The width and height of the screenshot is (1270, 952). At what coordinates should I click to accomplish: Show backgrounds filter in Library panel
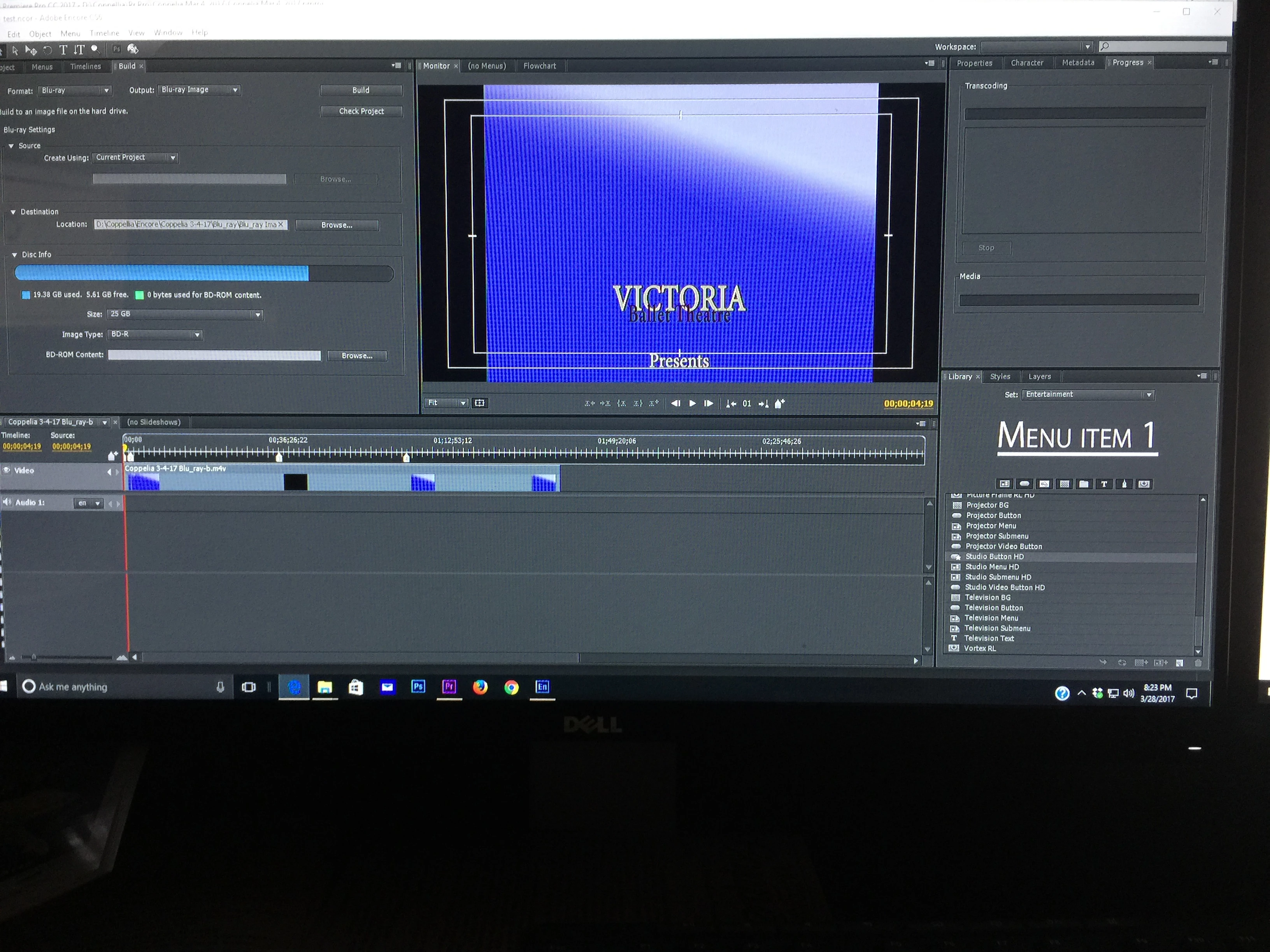(x=1064, y=484)
